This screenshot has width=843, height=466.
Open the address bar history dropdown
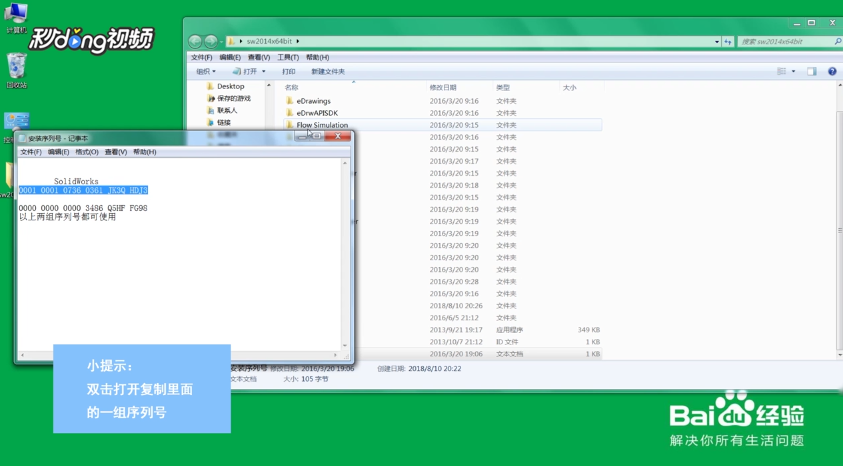(x=717, y=41)
